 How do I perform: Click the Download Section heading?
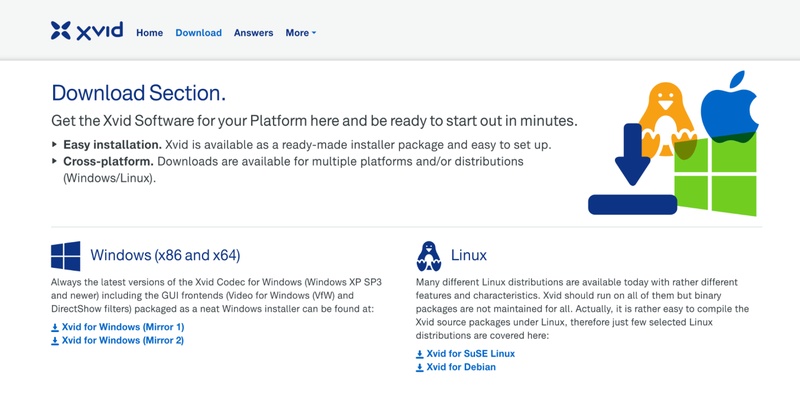138,93
